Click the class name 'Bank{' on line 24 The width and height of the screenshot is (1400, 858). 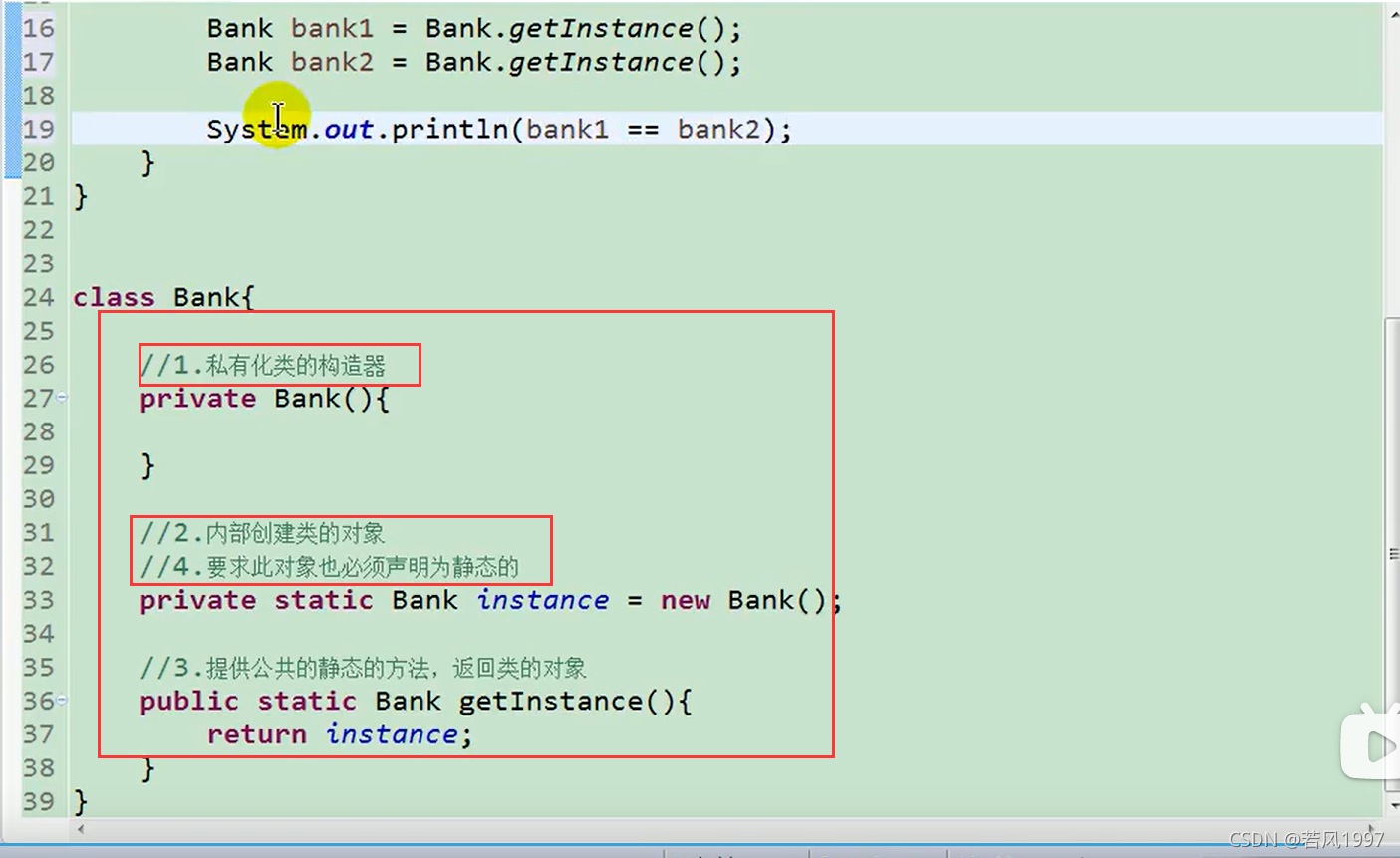214,297
